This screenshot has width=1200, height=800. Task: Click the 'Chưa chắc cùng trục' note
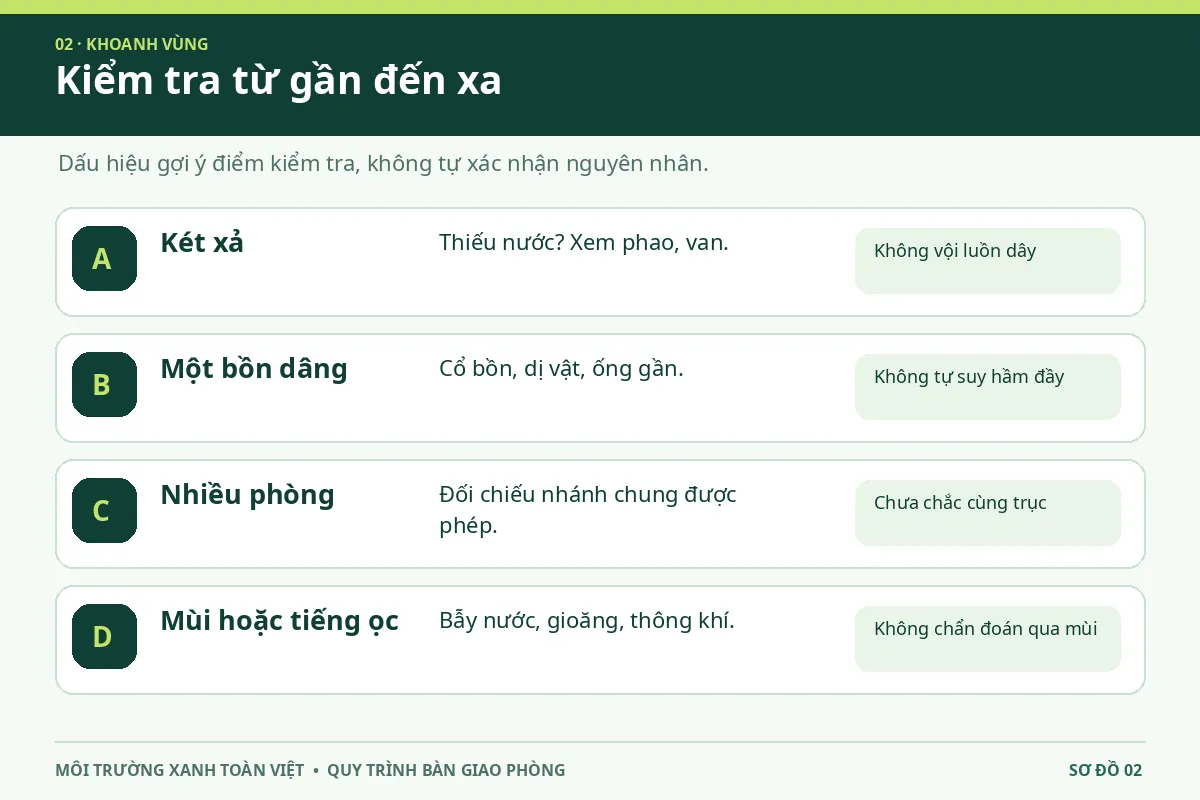(988, 513)
